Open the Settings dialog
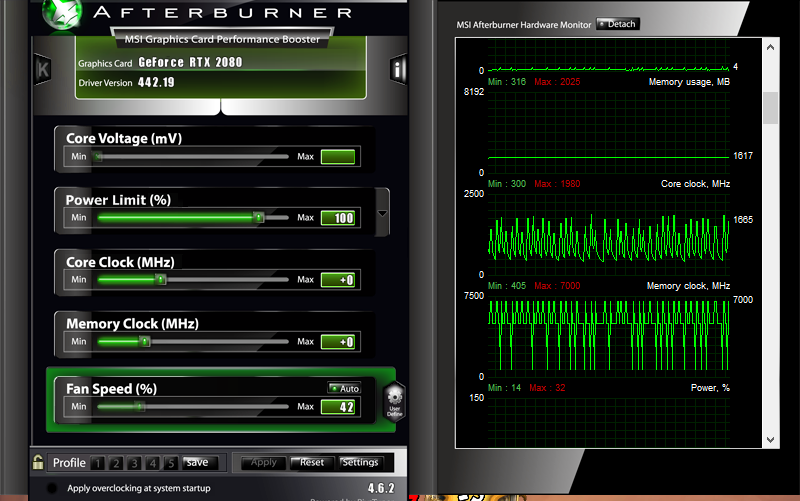The height and width of the screenshot is (501, 800). point(361,462)
